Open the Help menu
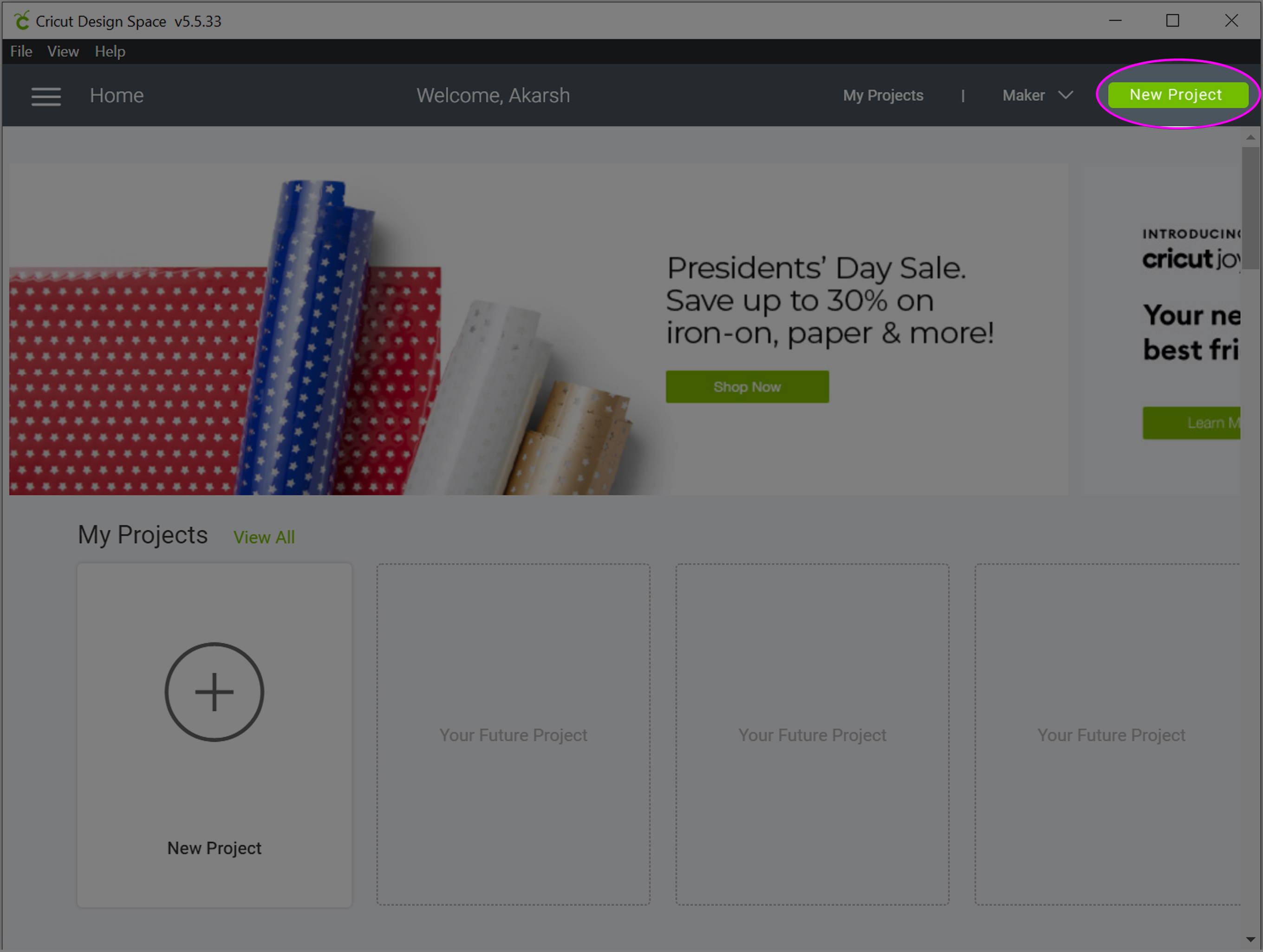1263x952 pixels. coord(110,52)
